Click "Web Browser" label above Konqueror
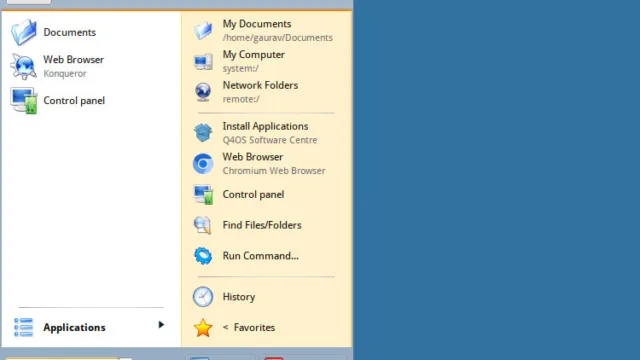The height and width of the screenshot is (360, 640). click(x=73, y=60)
